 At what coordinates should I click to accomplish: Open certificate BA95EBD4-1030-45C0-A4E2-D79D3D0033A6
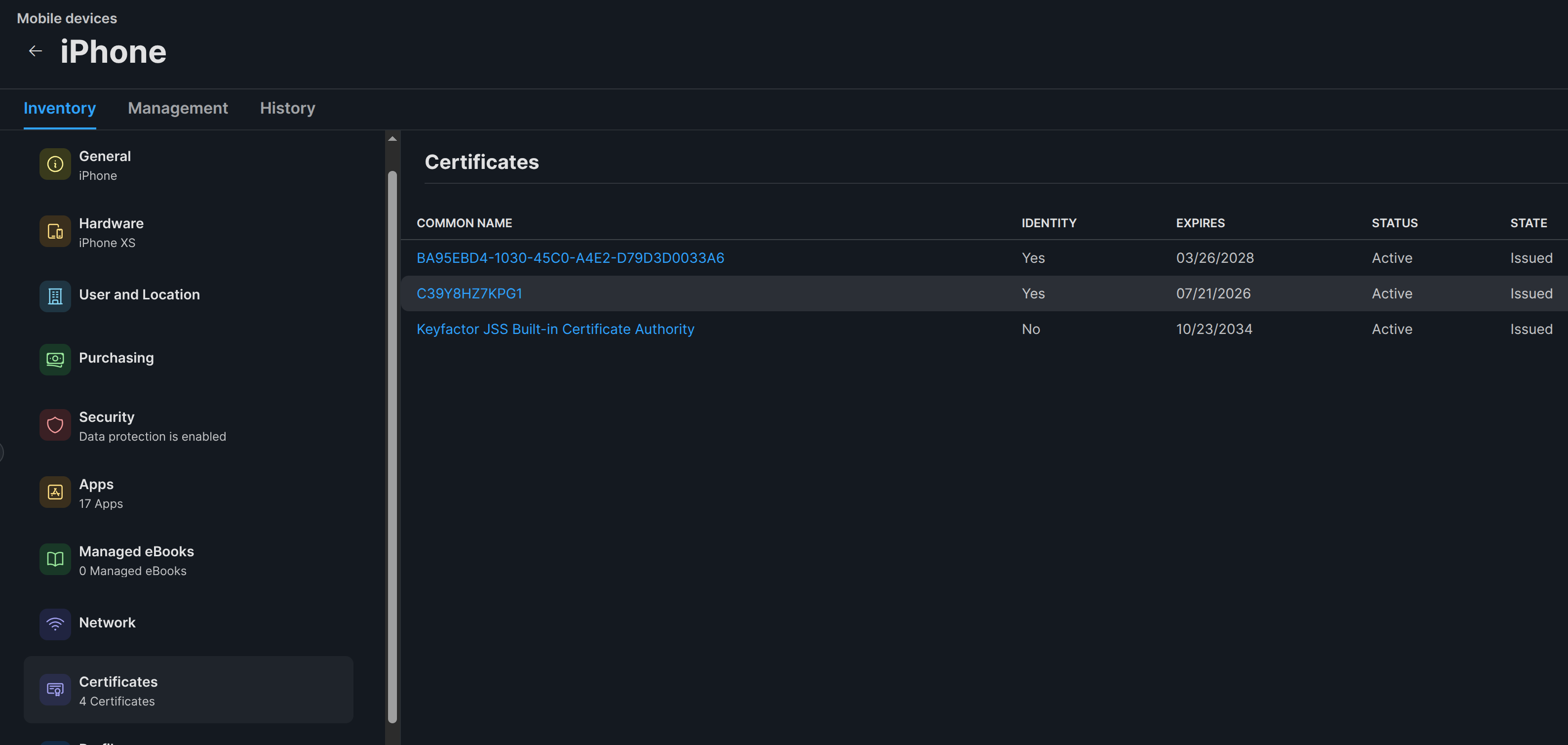click(570, 258)
